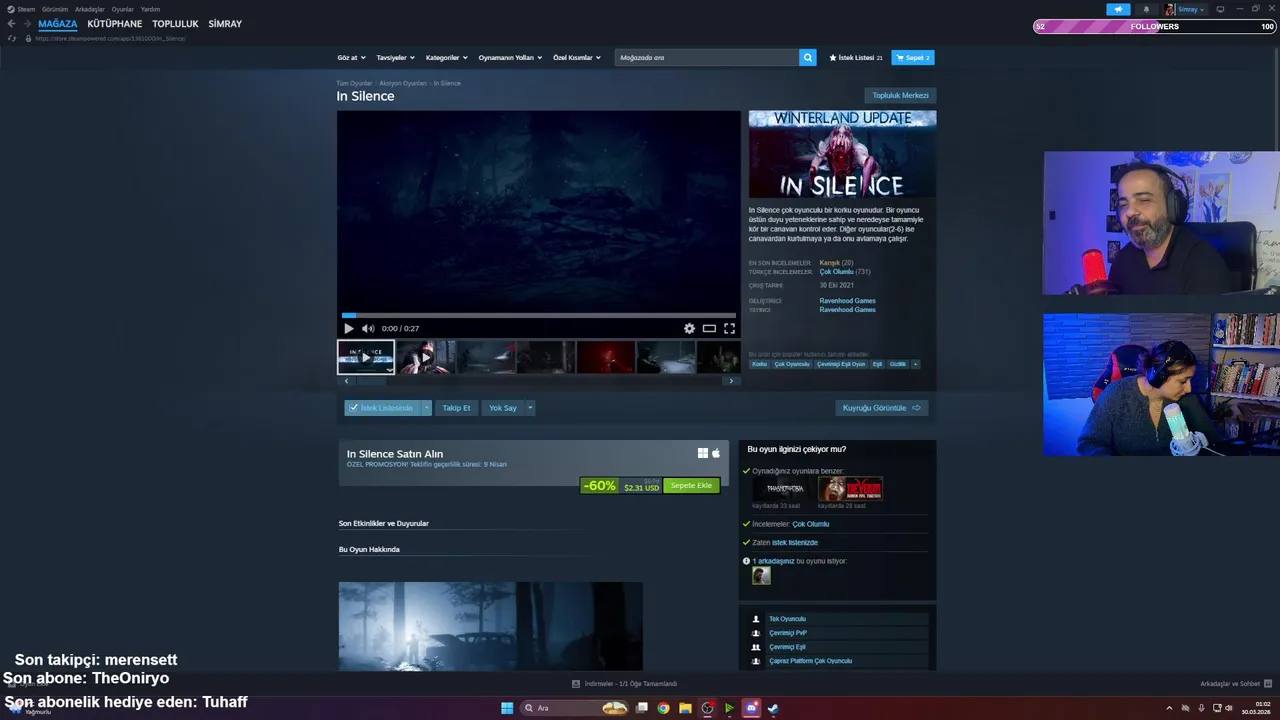Image resolution: width=1280 pixels, height=720 pixels.
Task: Click the Steam taskbar icon
Action: click(773, 708)
